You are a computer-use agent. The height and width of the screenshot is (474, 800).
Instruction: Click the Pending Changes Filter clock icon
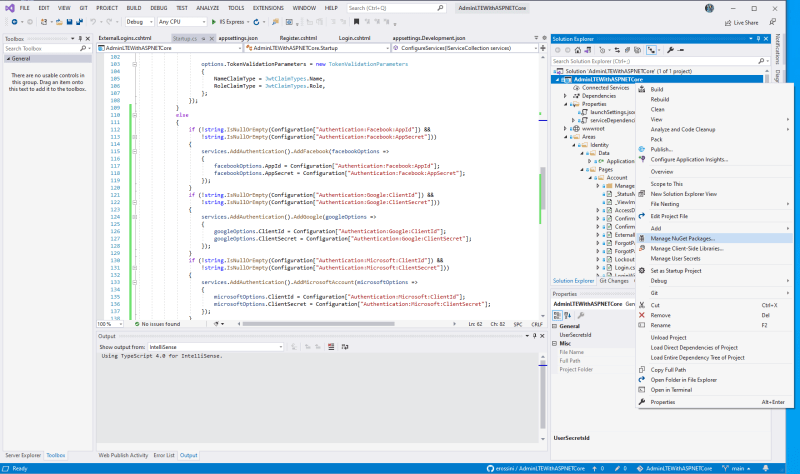pos(602,50)
